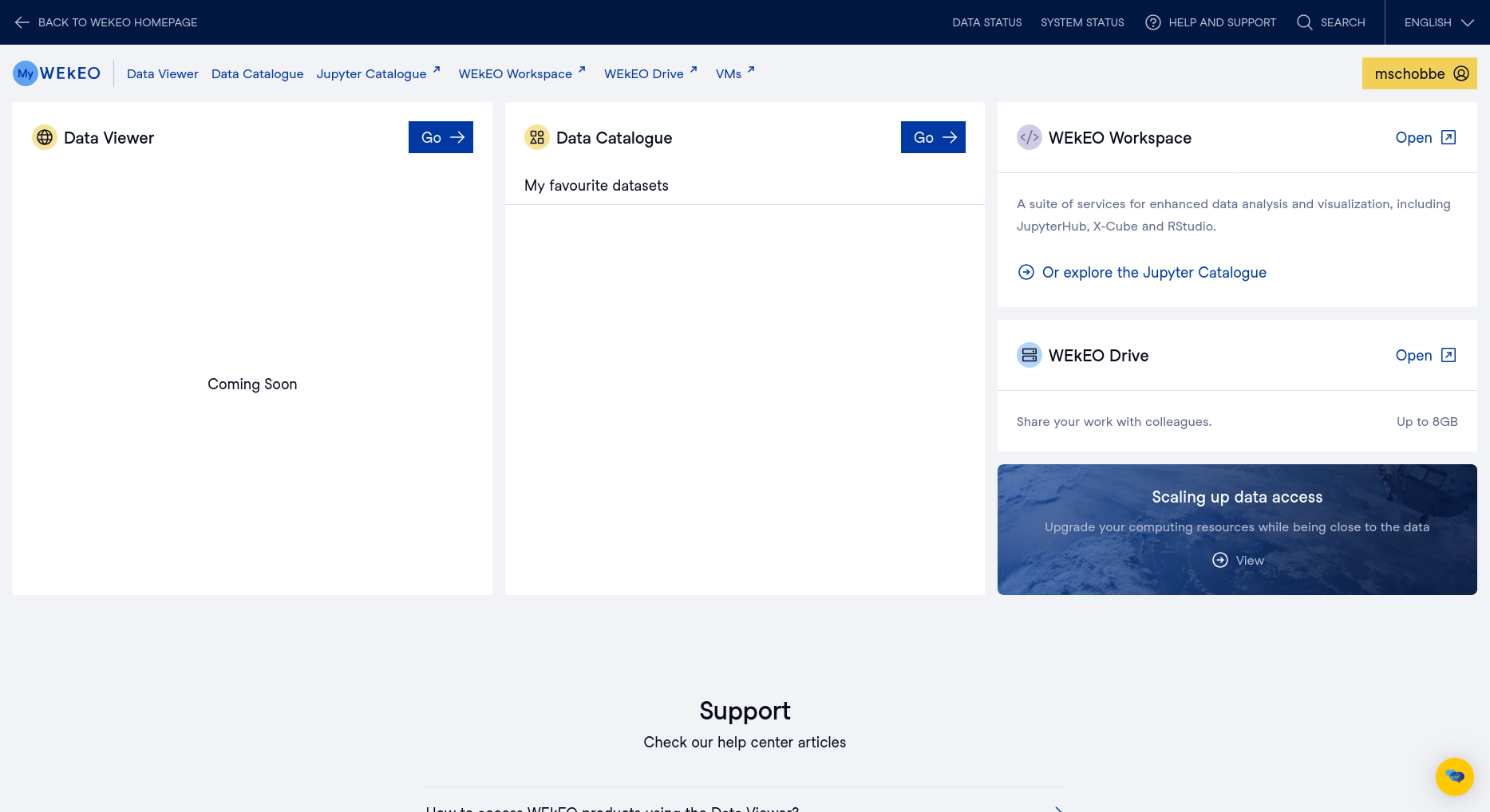Click the Workspace suite of services description
This screenshot has width=1490, height=812.
point(1234,215)
